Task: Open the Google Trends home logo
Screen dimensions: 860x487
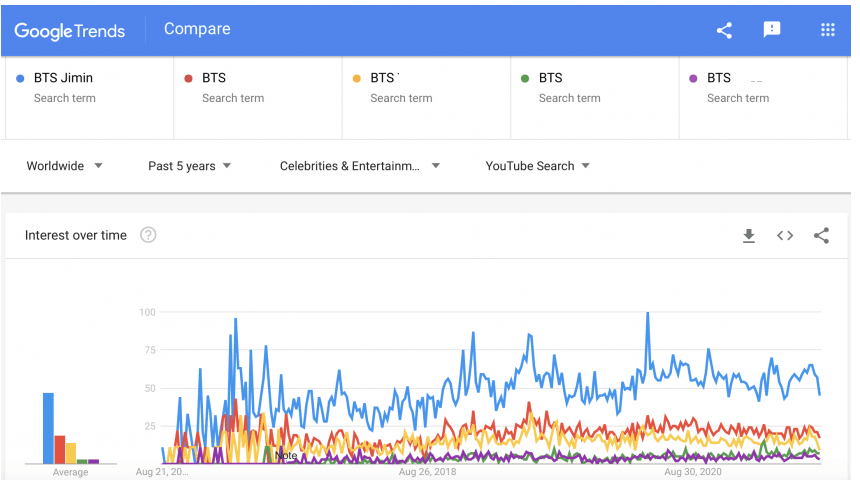Action: [70, 31]
